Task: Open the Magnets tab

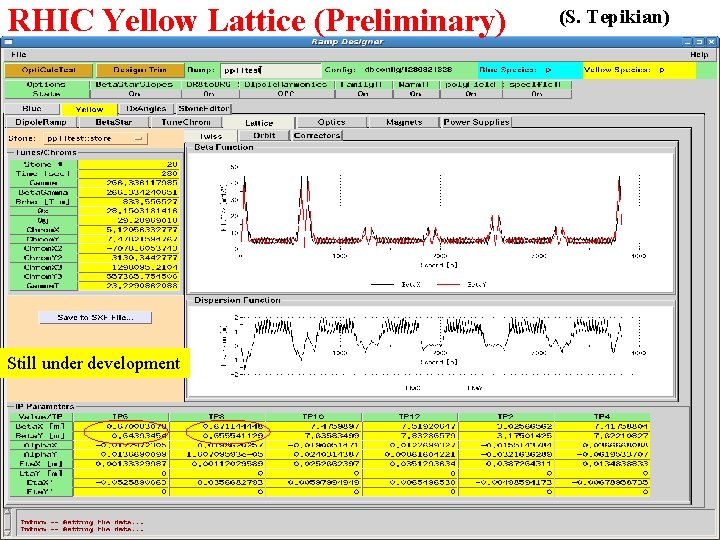Action: (x=404, y=122)
